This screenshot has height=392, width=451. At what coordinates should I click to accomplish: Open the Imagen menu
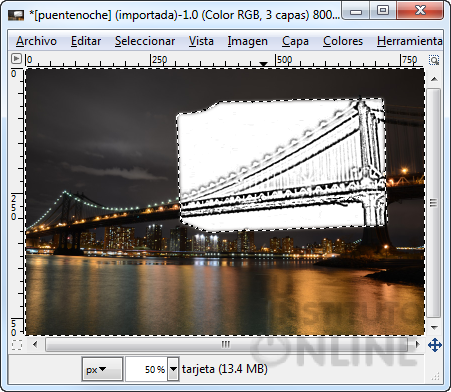click(x=247, y=41)
